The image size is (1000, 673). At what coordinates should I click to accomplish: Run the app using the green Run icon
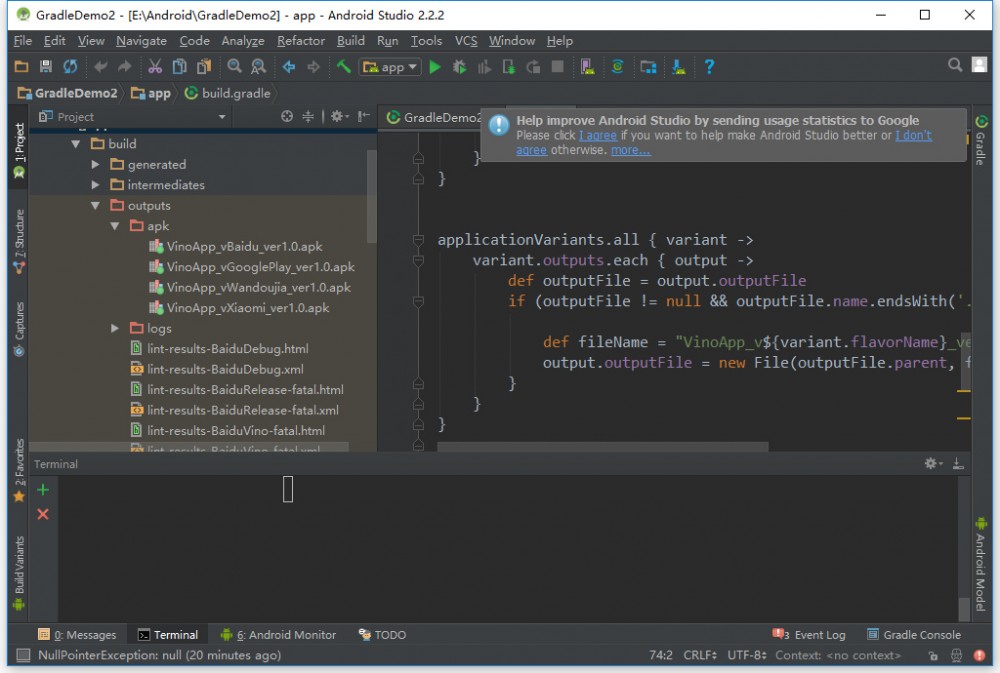pos(434,67)
